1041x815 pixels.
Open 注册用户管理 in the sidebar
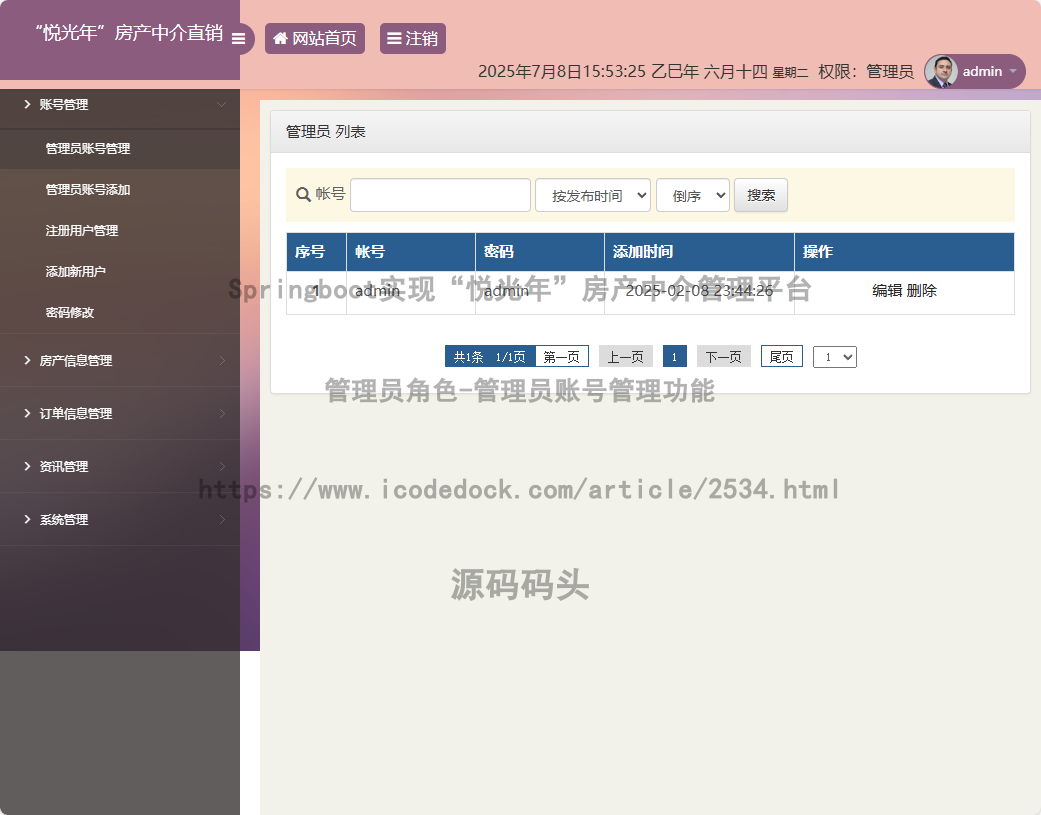coord(120,231)
